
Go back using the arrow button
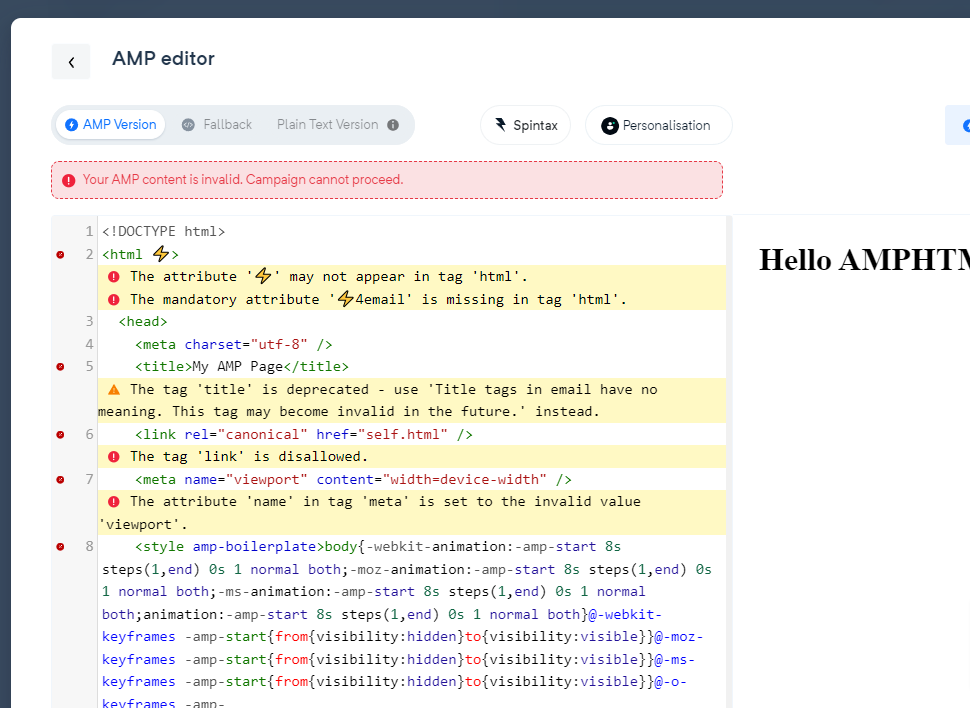tap(71, 61)
